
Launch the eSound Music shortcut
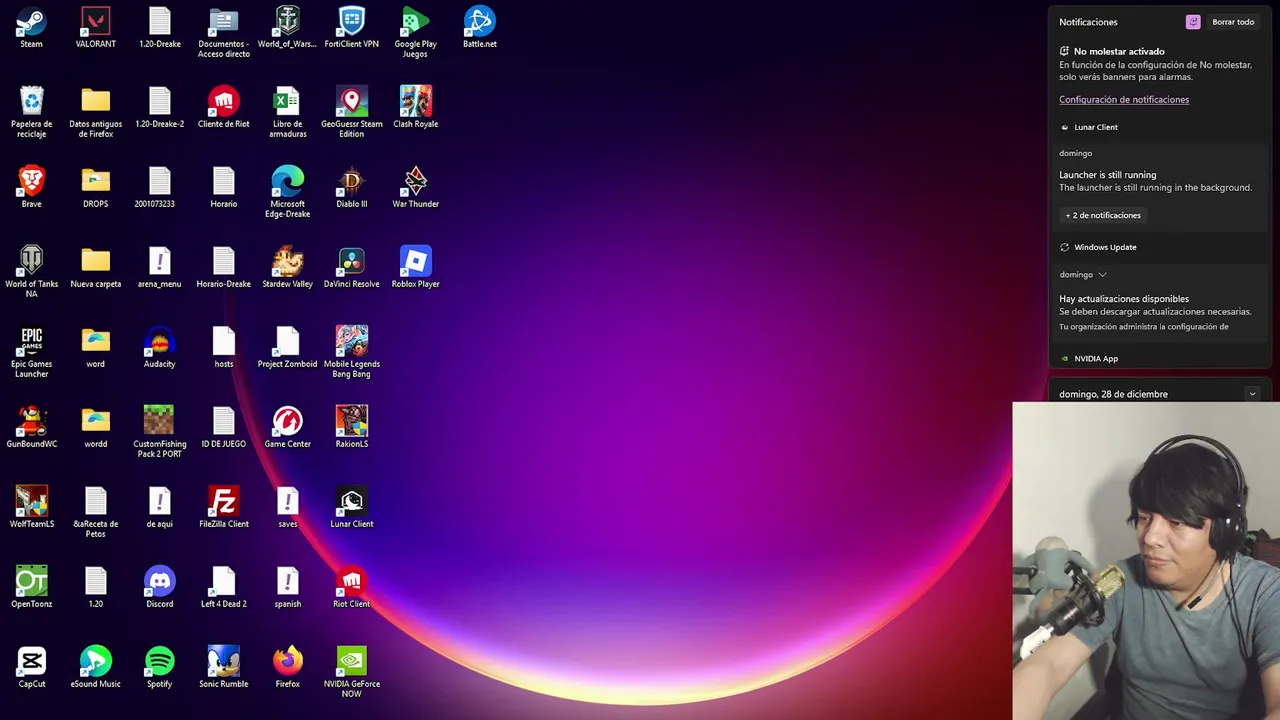click(95, 668)
